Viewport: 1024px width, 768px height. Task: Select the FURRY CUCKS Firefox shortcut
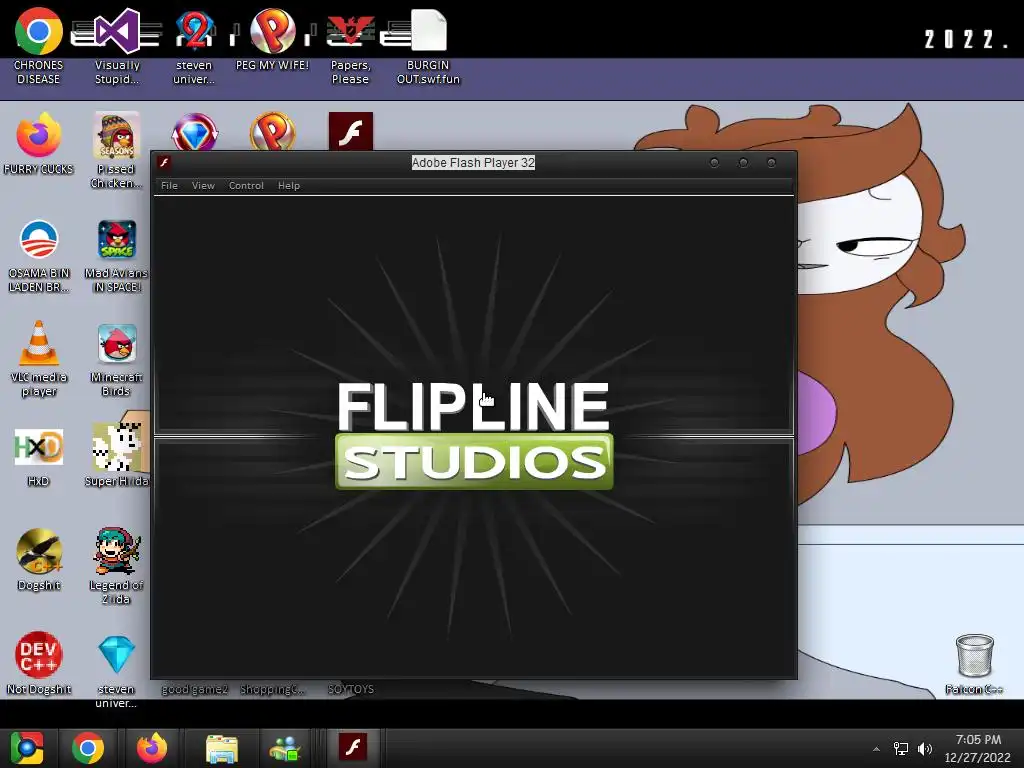click(39, 144)
